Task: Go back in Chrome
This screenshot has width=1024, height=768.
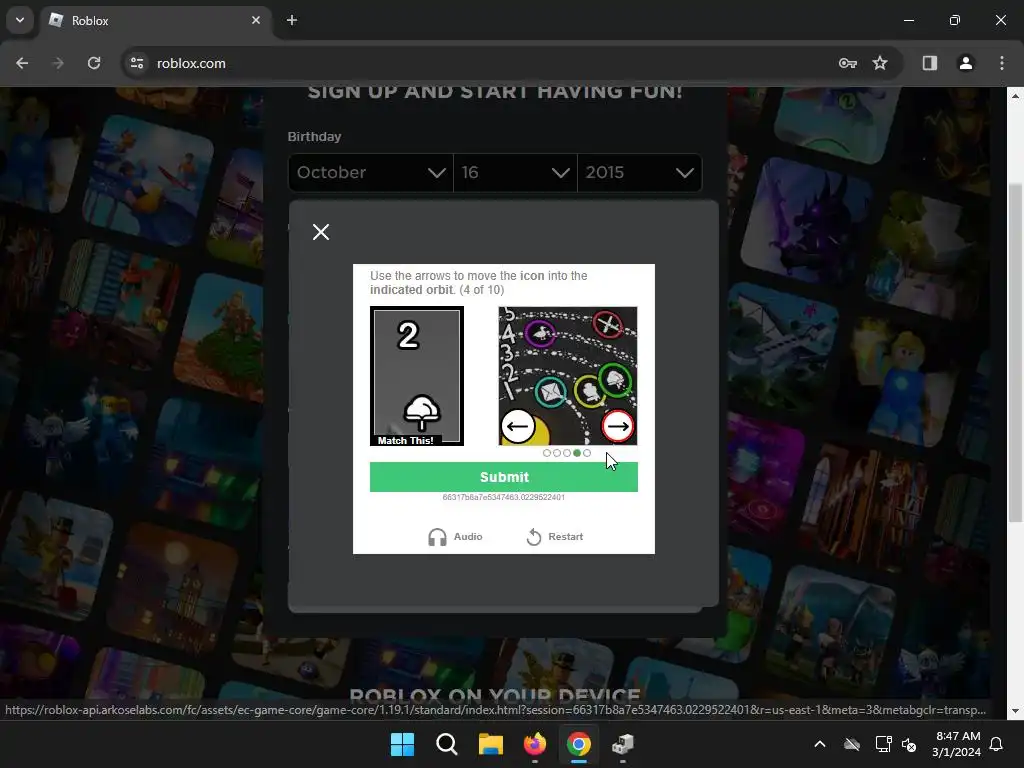Action: tap(22, 63)
